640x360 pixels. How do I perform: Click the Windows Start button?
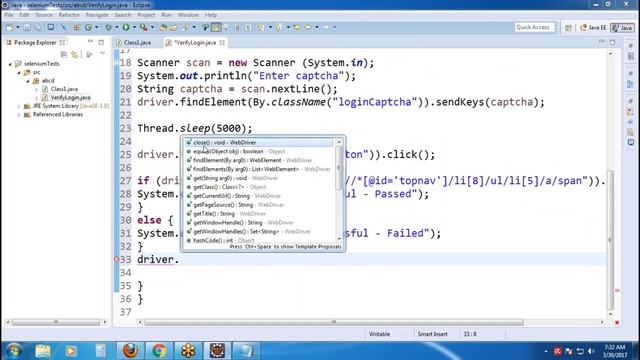tap(13, 351)
